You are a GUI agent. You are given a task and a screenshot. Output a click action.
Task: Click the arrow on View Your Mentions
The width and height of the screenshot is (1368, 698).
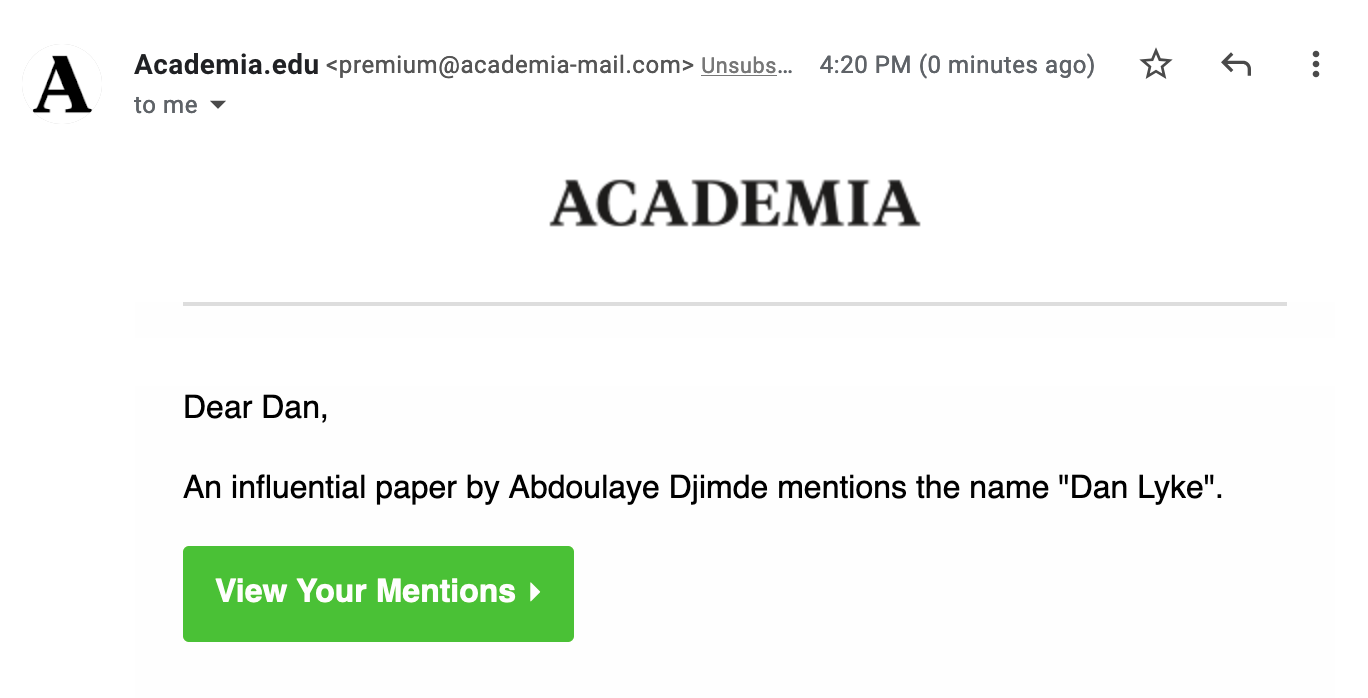535,592
